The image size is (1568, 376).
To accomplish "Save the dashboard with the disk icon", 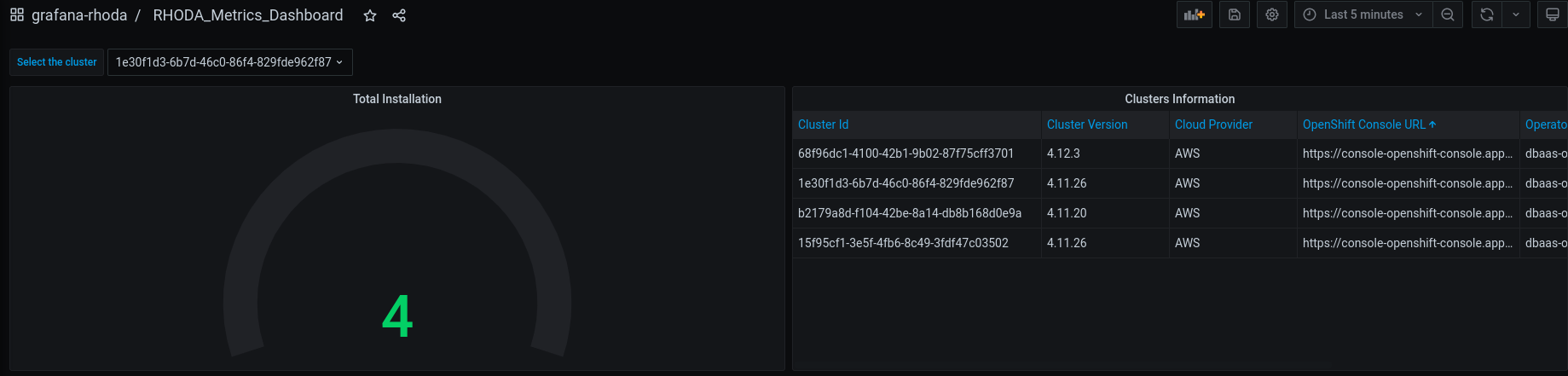I will tap(1234, 14).
